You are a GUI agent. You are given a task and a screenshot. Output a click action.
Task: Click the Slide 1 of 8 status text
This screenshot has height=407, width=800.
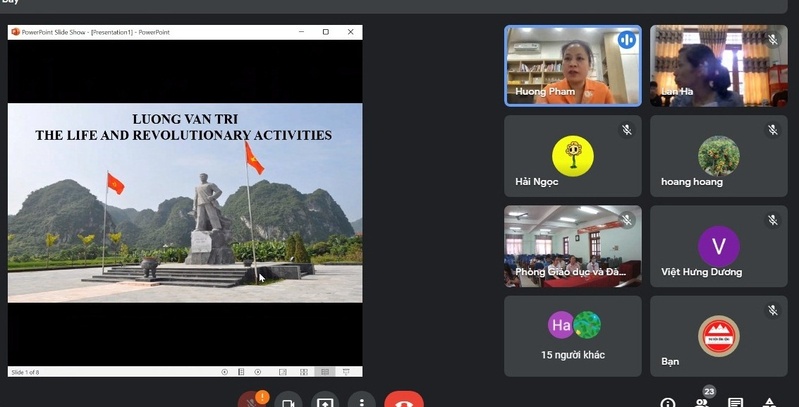[x=25, y=372]
